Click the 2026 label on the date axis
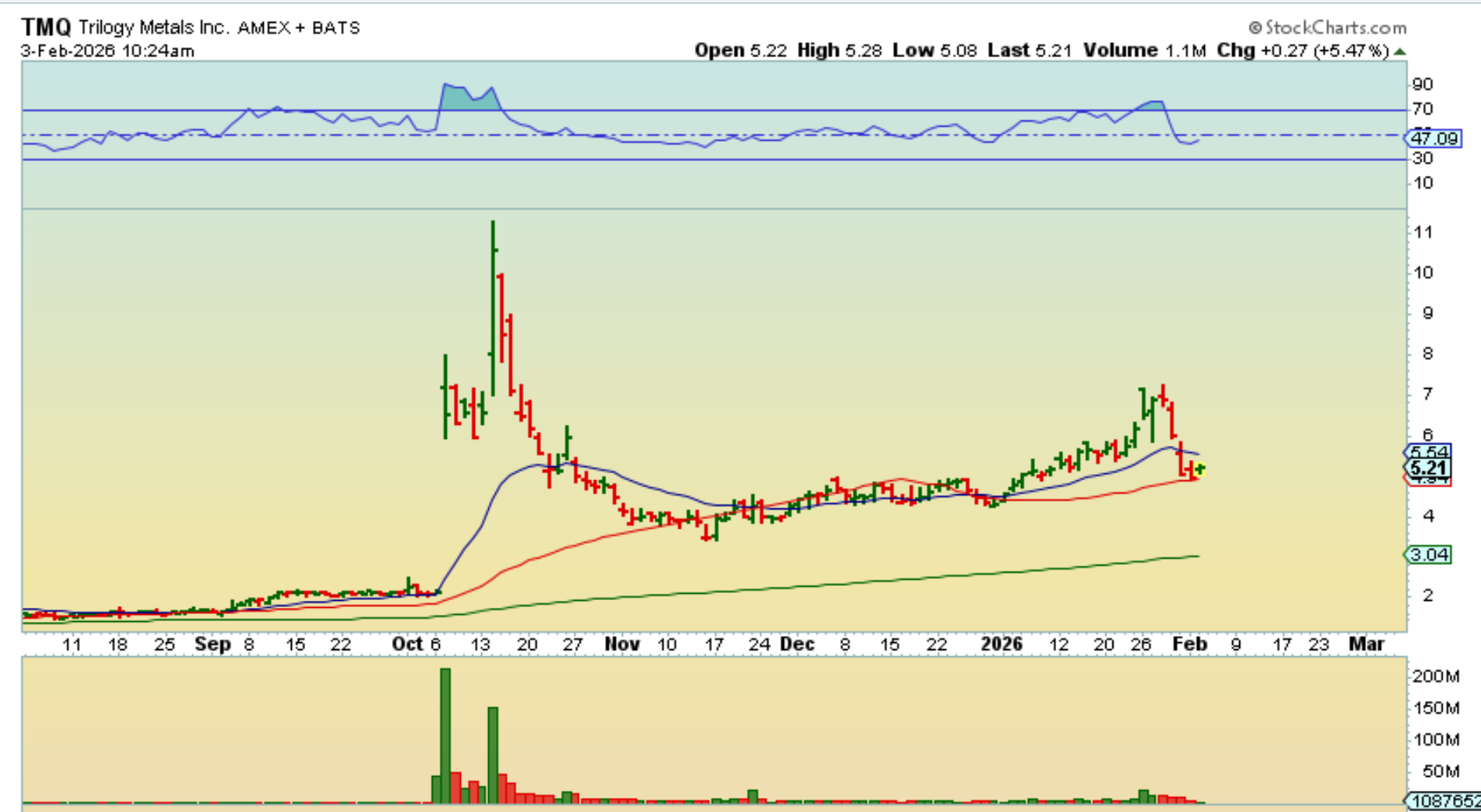 point(1002,644)
